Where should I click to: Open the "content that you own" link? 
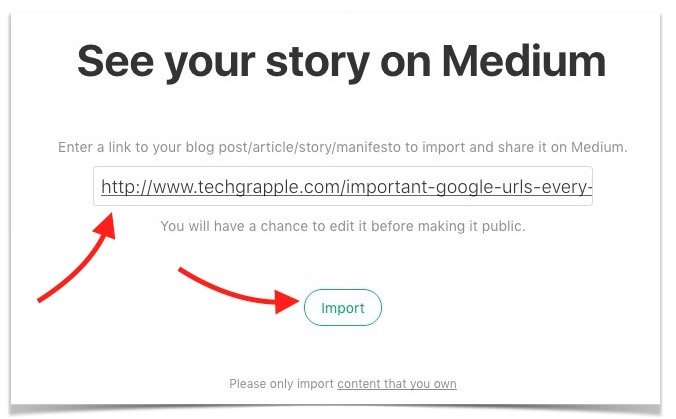point(397,383)
